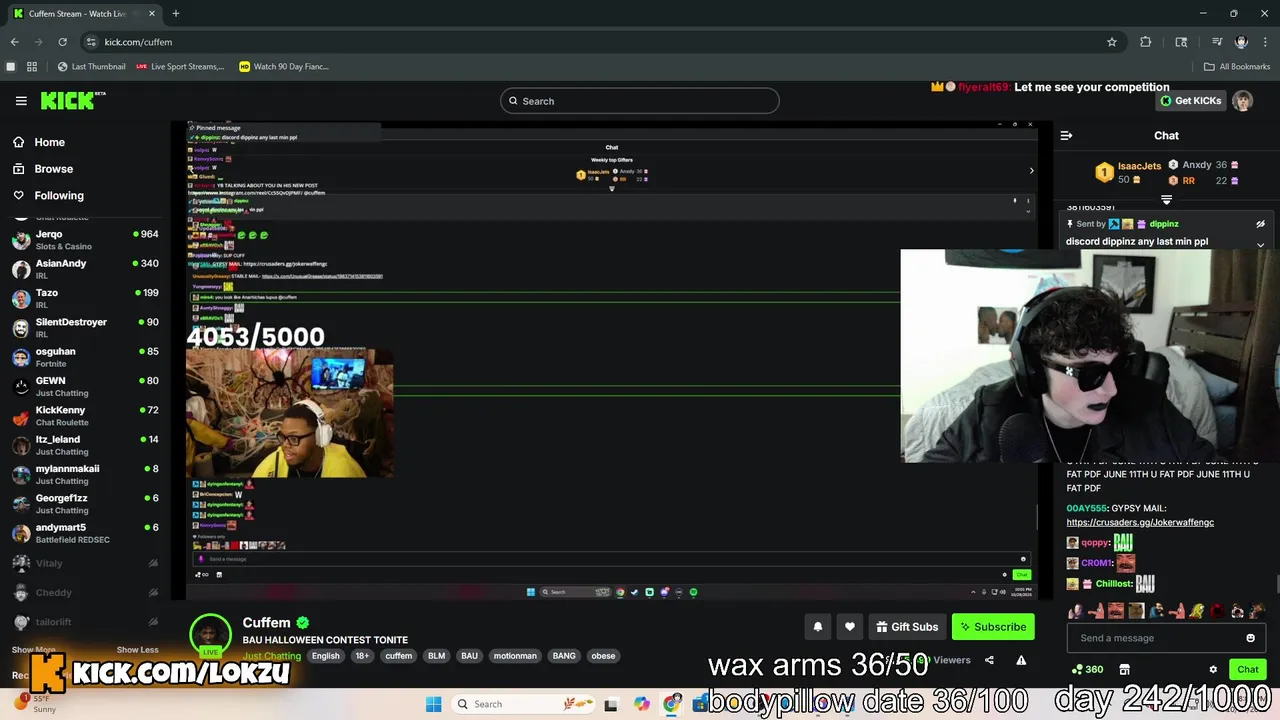Image resolution: width=1280 pixels, height=720 pixels.
Task: Open the Watch 90 Day Fianc... bookmark
Action: click(x=284, y=67)
